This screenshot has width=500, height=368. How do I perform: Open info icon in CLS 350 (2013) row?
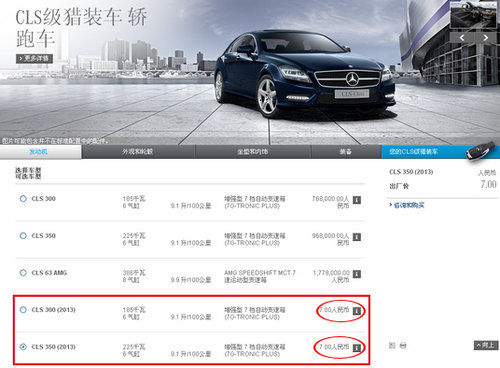pos(357,348)
